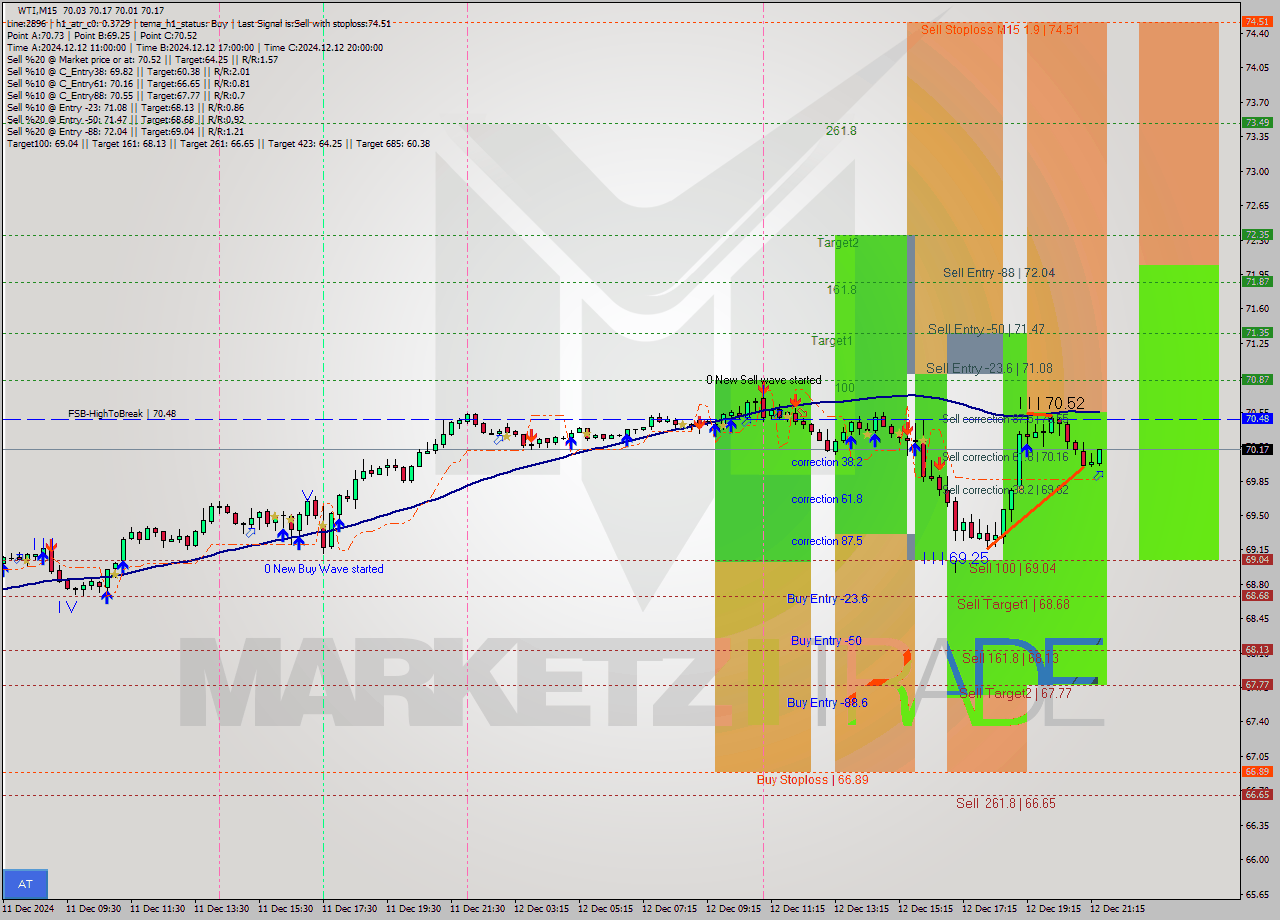The width and height of the screenshot is (1280, 920).
Task: Select the 'FSB-HighToBreak | 70.48' line label
Action: 122,413
